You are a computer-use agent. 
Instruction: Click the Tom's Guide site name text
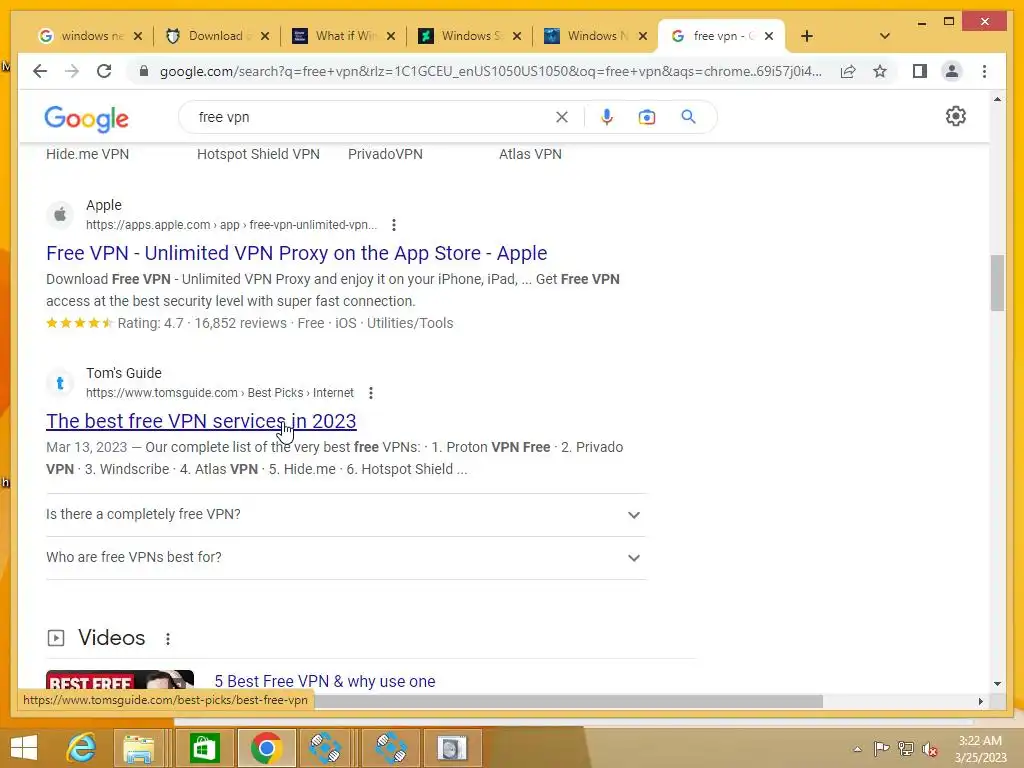pyautogui.click(x=123, y=373)
